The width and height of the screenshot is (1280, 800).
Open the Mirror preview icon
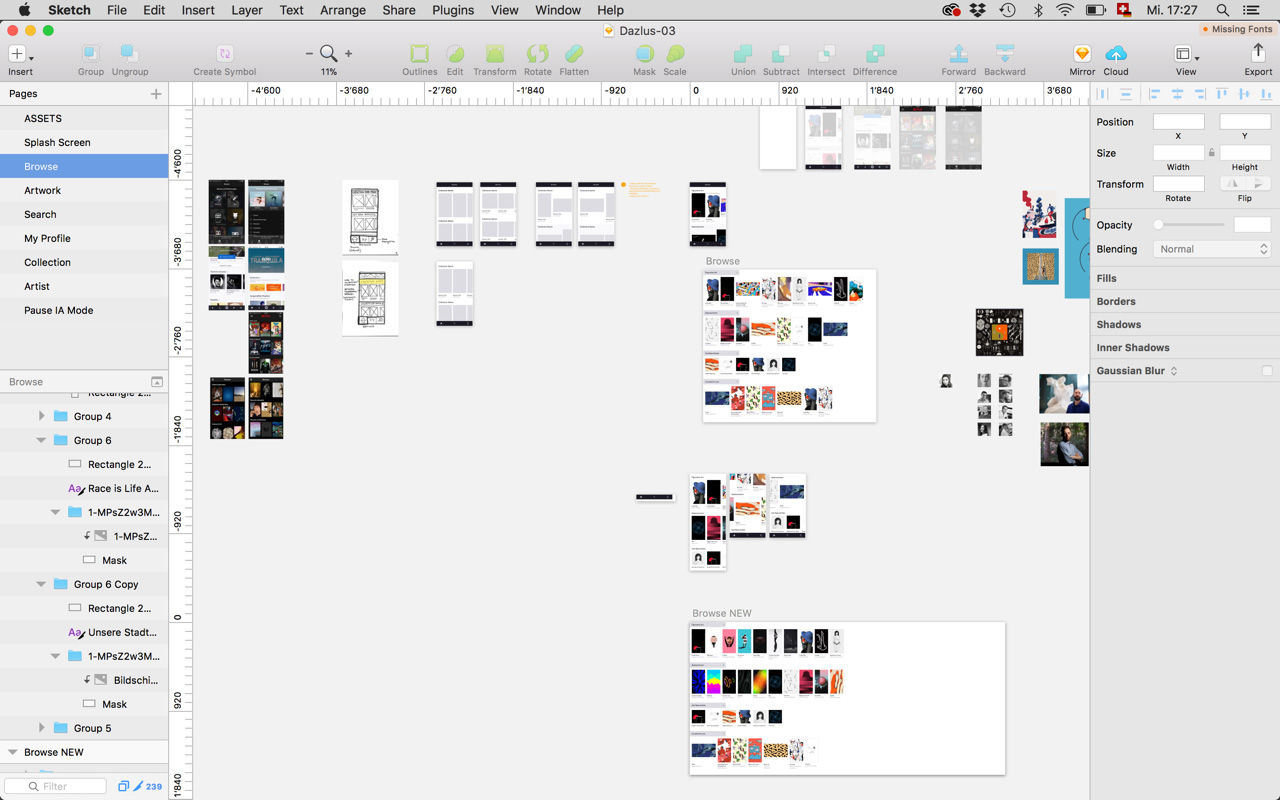[1082, 54]
